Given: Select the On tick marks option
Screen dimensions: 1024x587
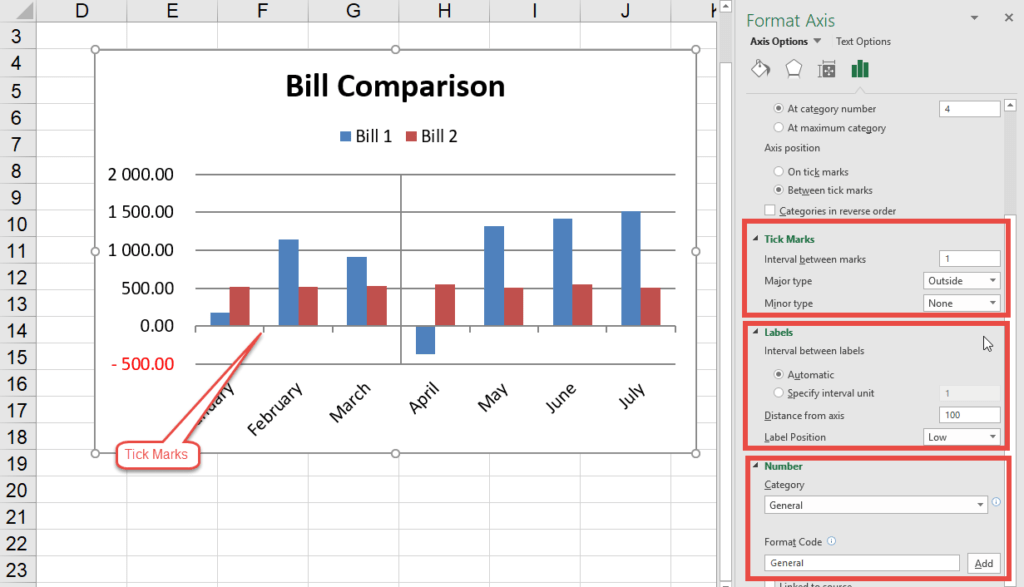Looking at the screenshot, I should [779, 171].
